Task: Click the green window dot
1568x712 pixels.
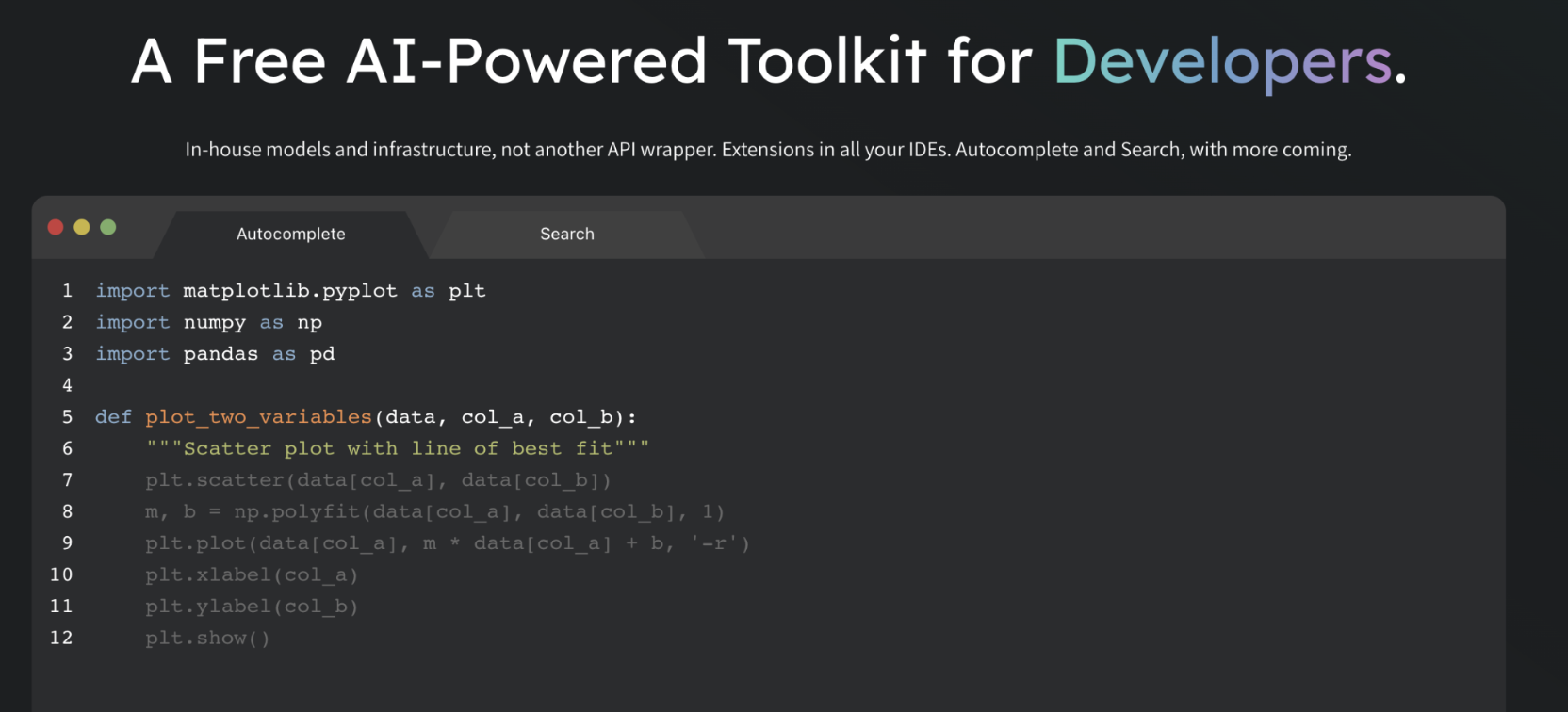Action: (108, 227)
